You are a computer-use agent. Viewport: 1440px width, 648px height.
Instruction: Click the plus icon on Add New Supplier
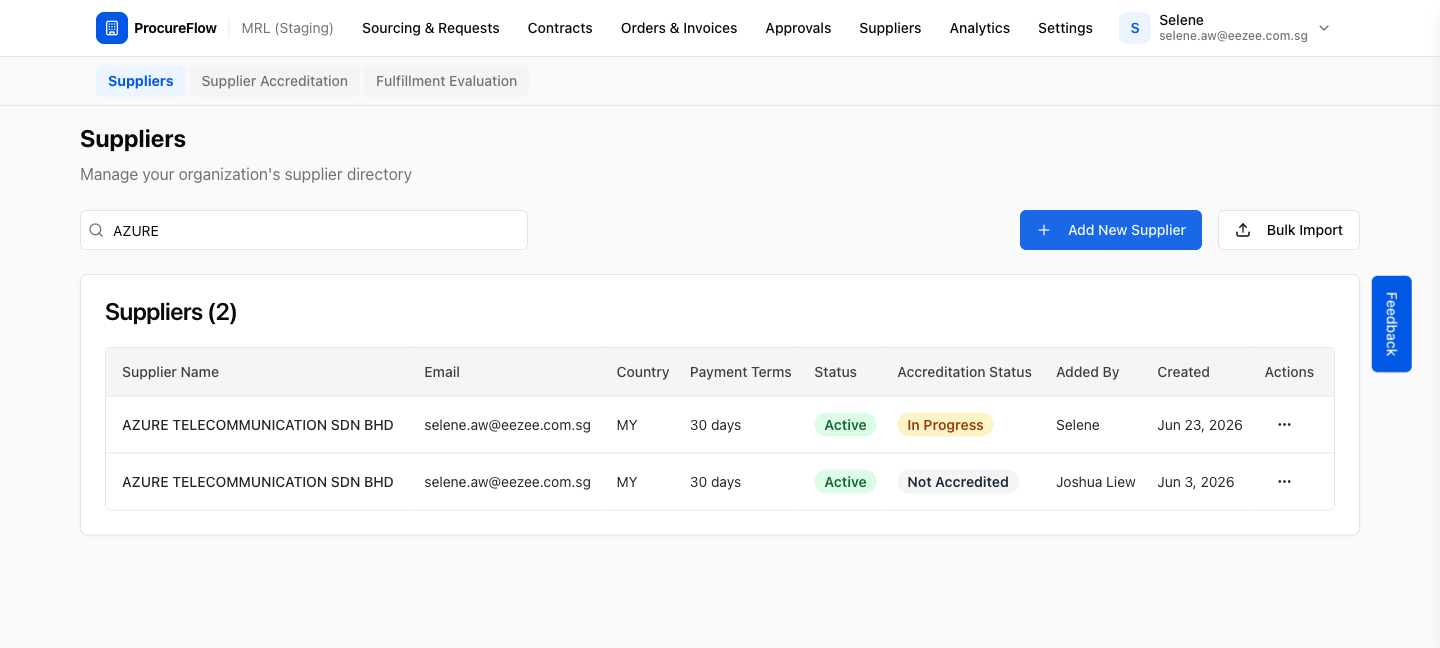click(1044, 230)
